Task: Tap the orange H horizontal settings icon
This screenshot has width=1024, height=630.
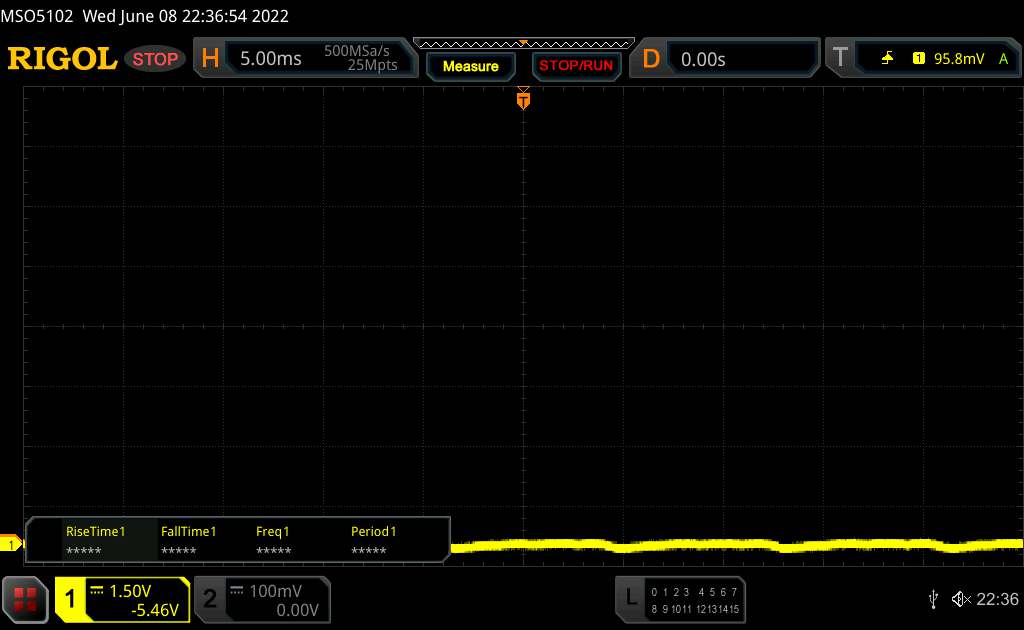Action: coord(210,59)
